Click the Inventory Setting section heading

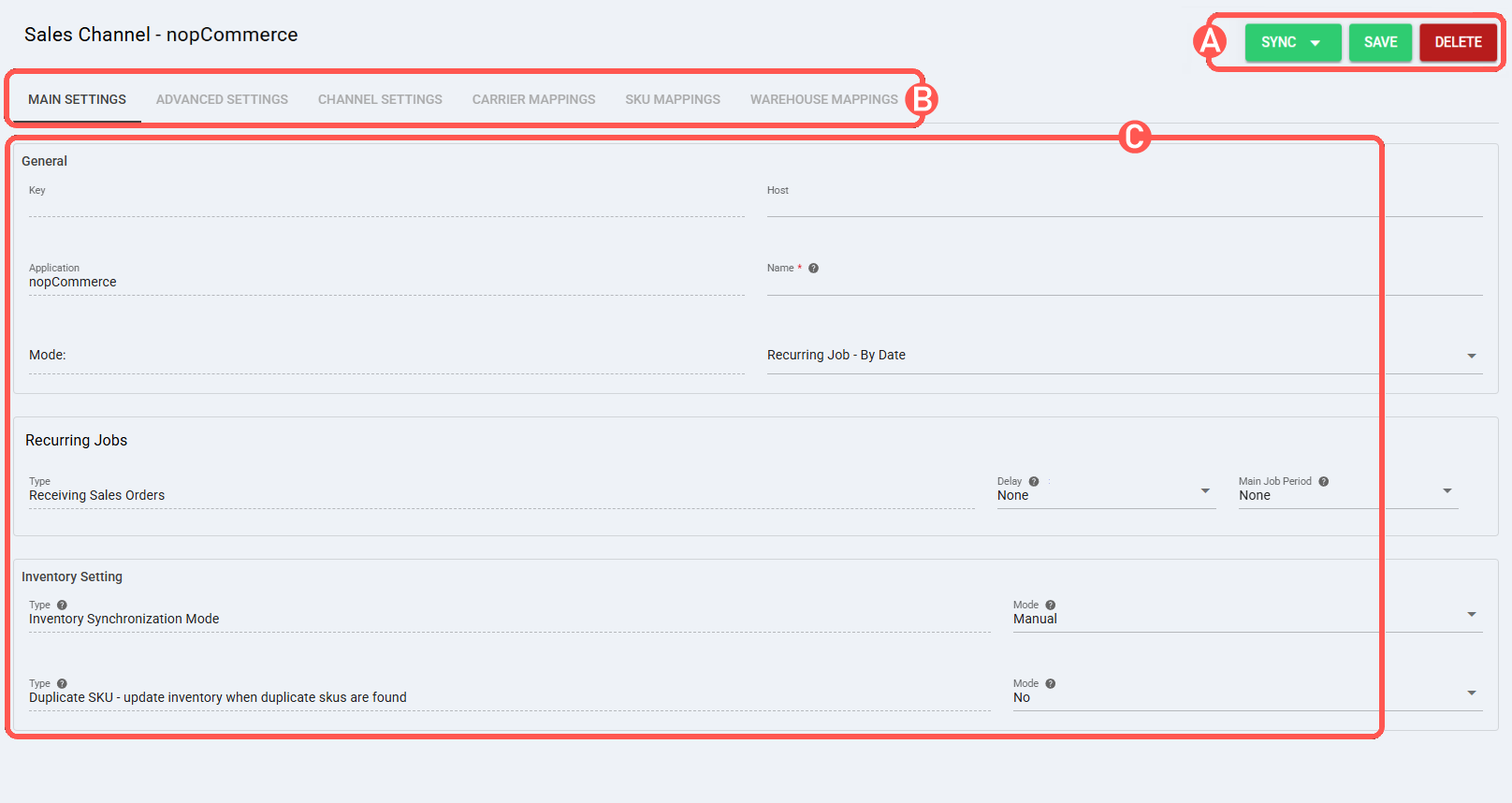(72, 577)
